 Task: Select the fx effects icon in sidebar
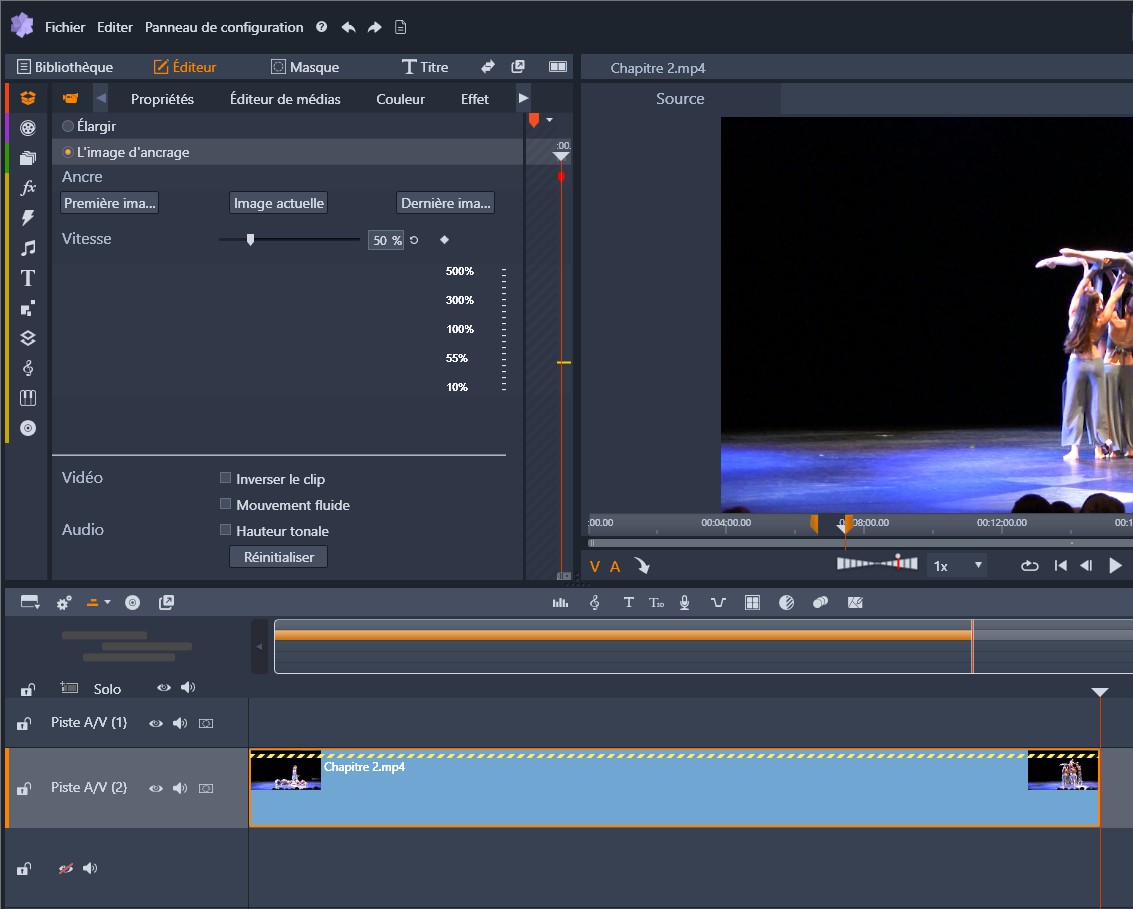28,187
